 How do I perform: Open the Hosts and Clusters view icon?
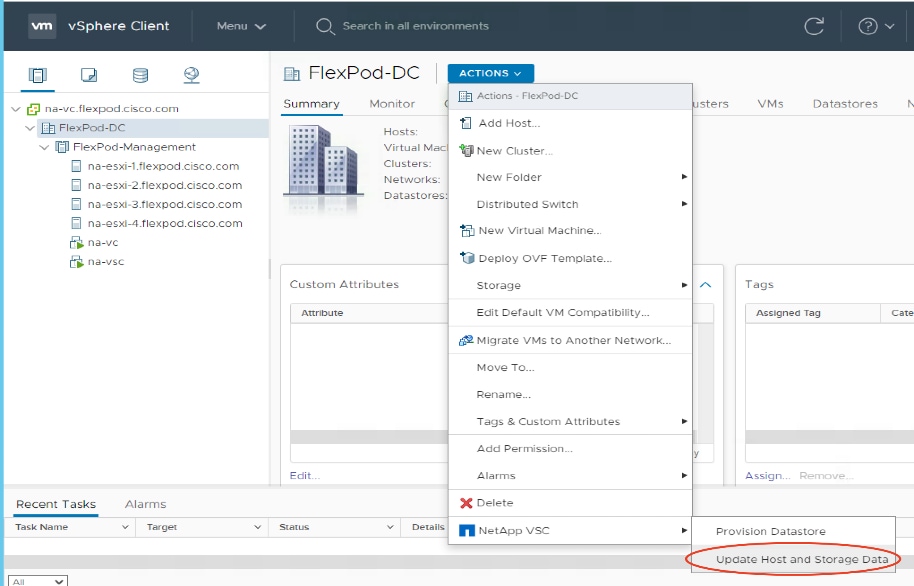point(37,75)
